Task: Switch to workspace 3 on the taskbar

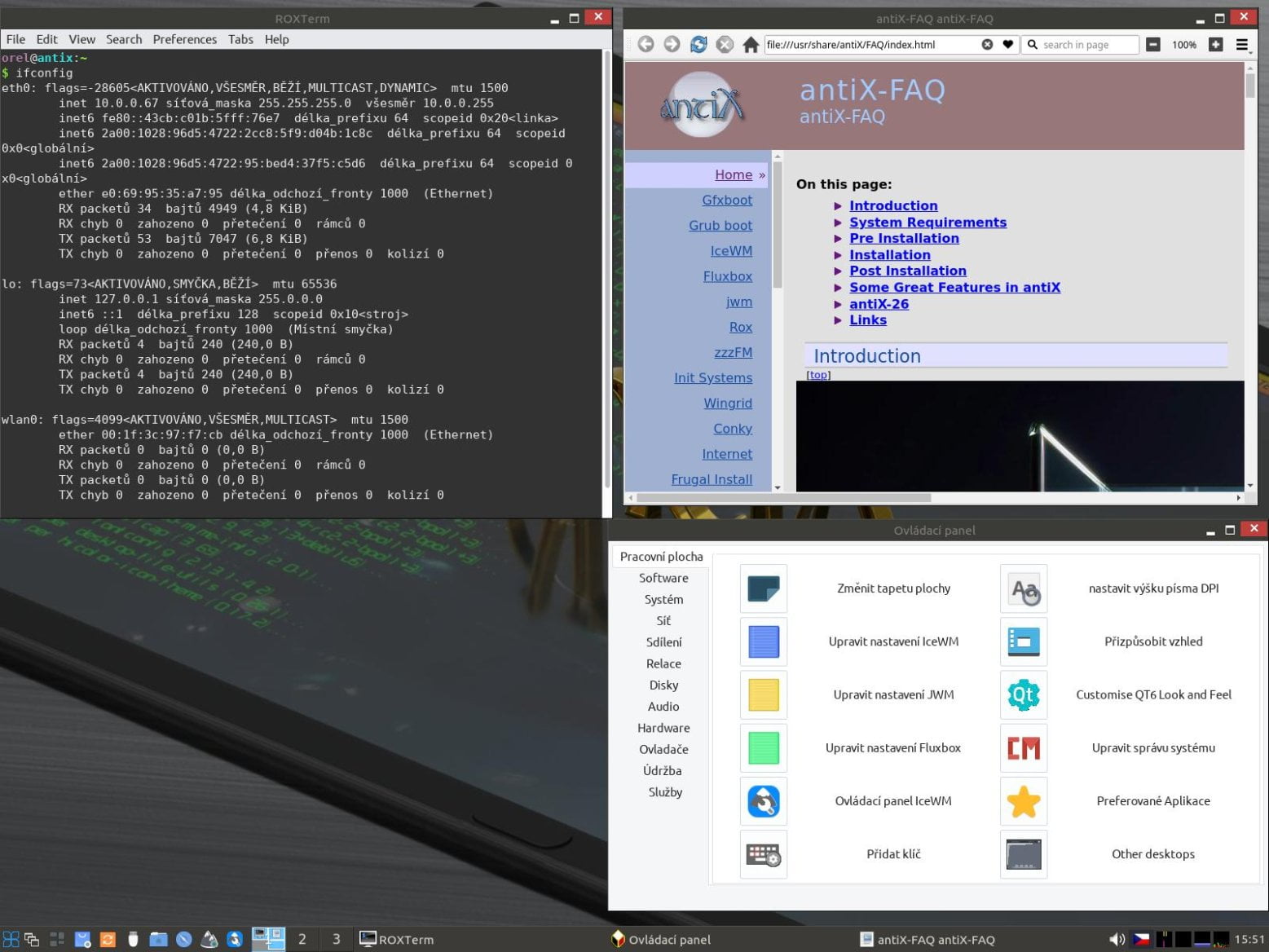Action: [x=336, y=939]
